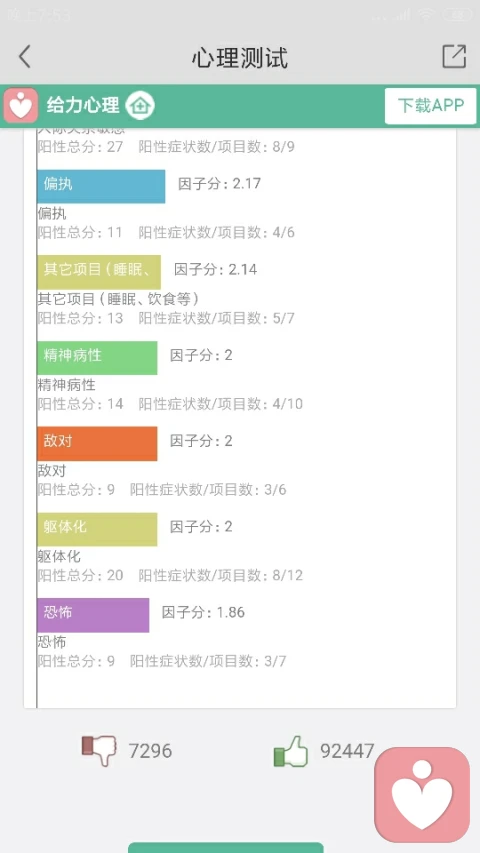The width and height of the screenshot is (480, 853).
Task: Click the green button at the bottom edge
Action: (x=226, y=848)
